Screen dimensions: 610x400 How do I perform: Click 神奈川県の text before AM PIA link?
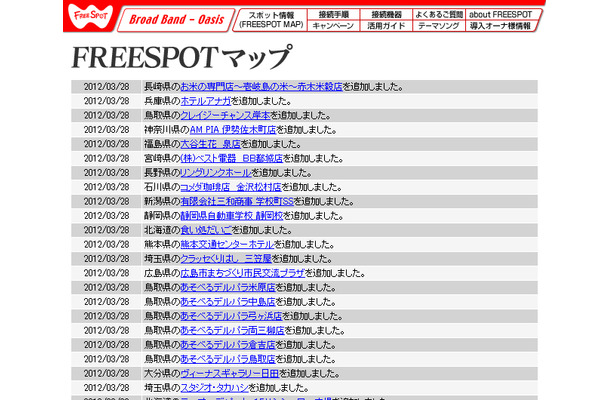point(167,130)
